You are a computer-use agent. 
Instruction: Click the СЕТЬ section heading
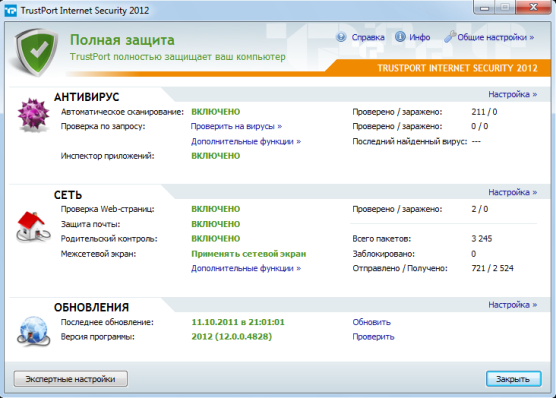coord(68,195)
